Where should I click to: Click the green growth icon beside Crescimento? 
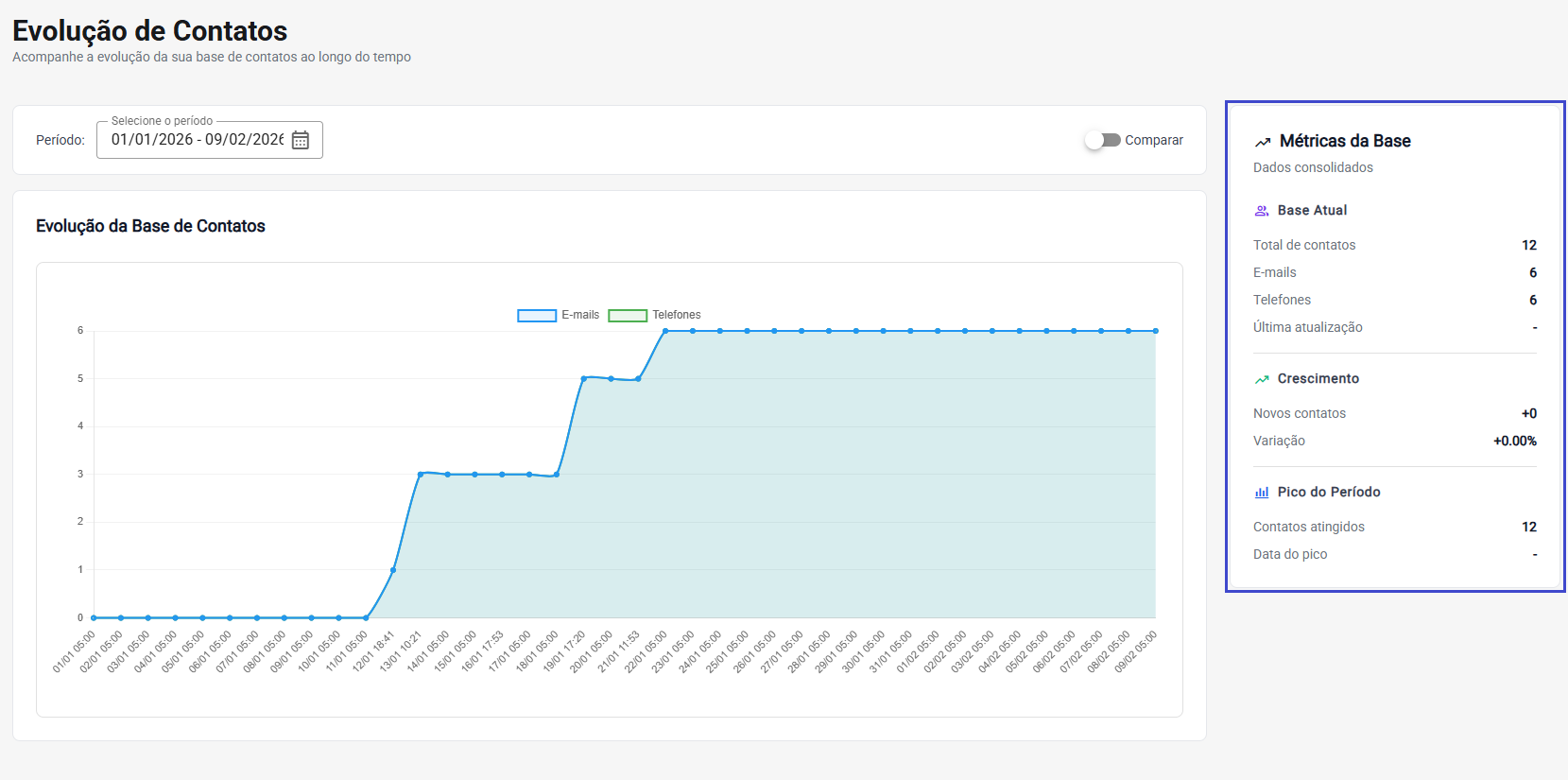point(1262,379)
